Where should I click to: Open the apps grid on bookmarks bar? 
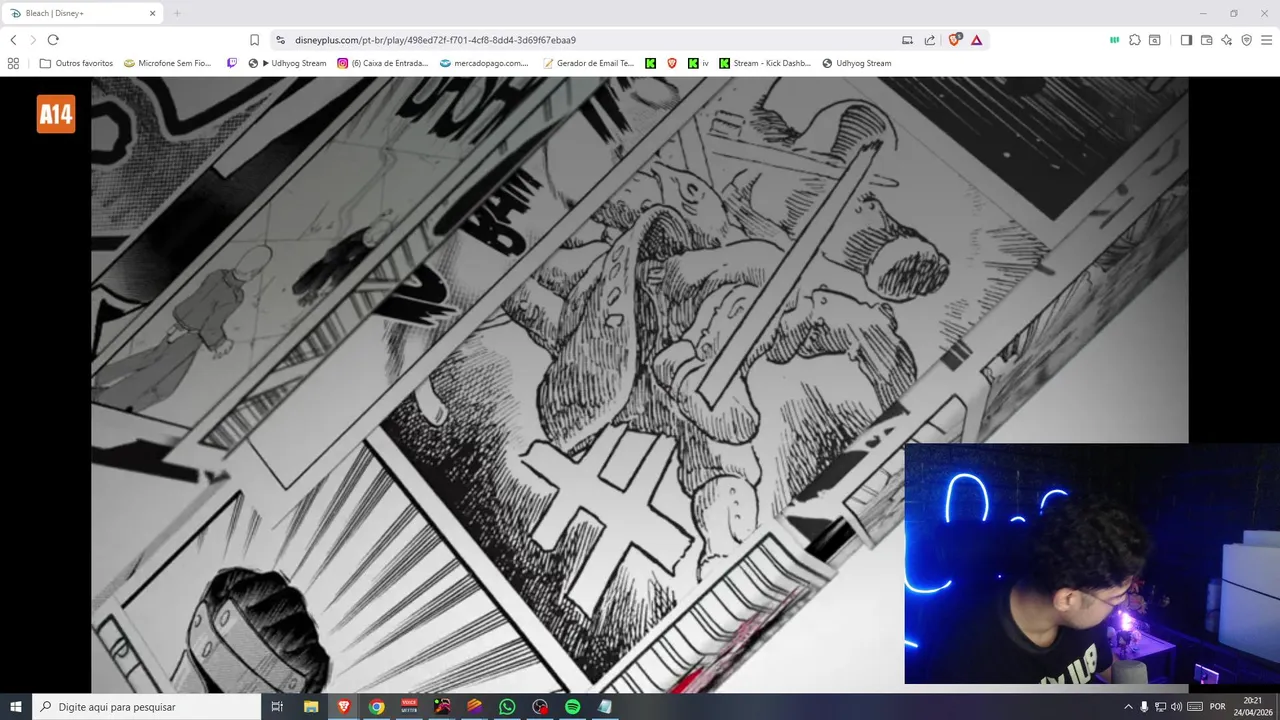coord(13,63)
